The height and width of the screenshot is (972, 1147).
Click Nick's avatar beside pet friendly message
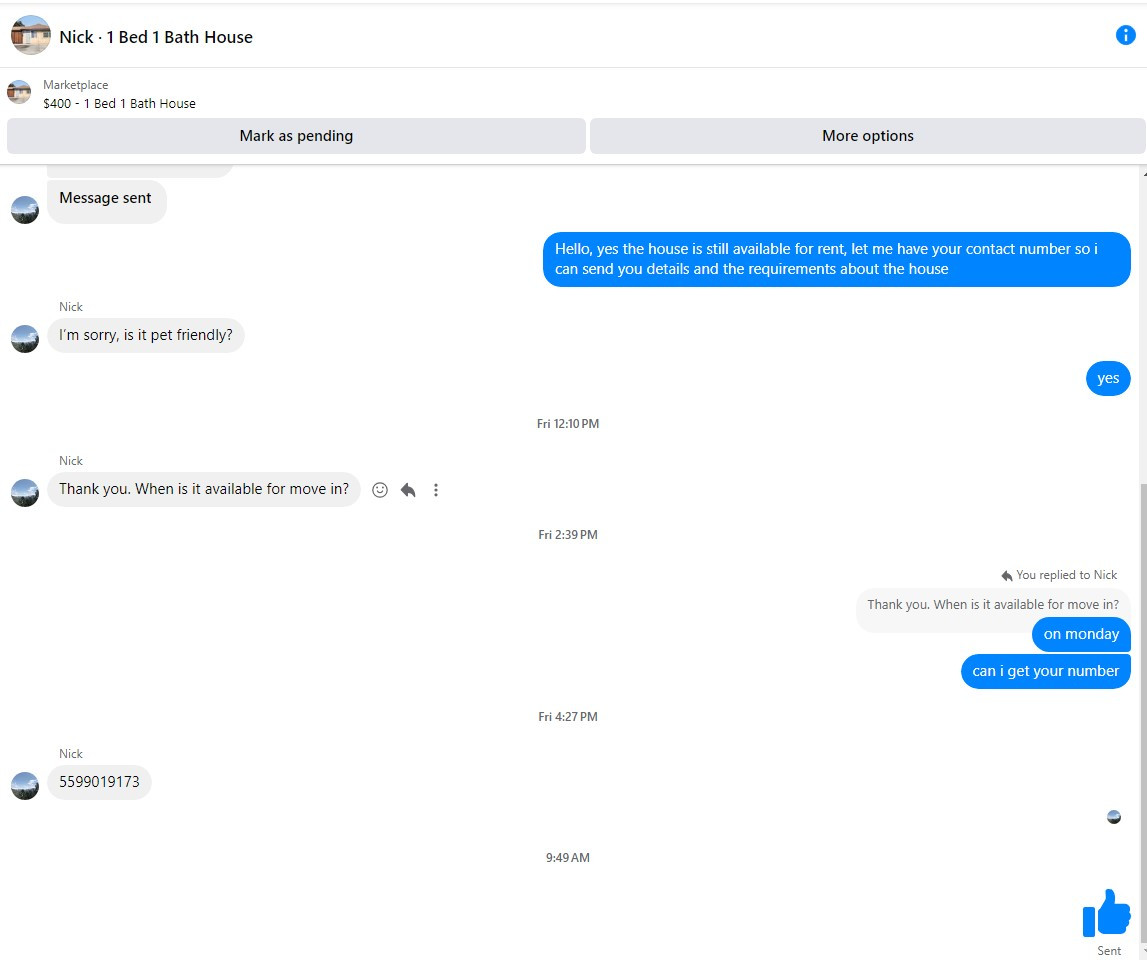pos(25,339)
